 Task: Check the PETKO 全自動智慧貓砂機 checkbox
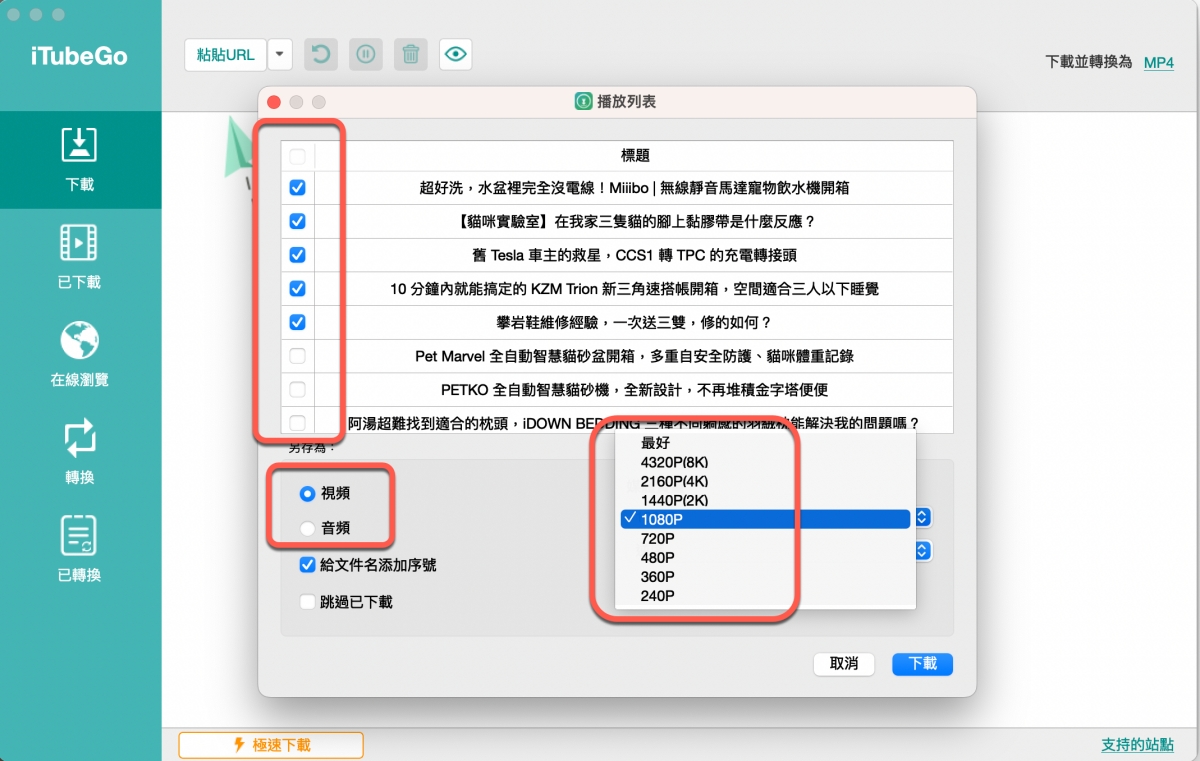coord(297,389)
